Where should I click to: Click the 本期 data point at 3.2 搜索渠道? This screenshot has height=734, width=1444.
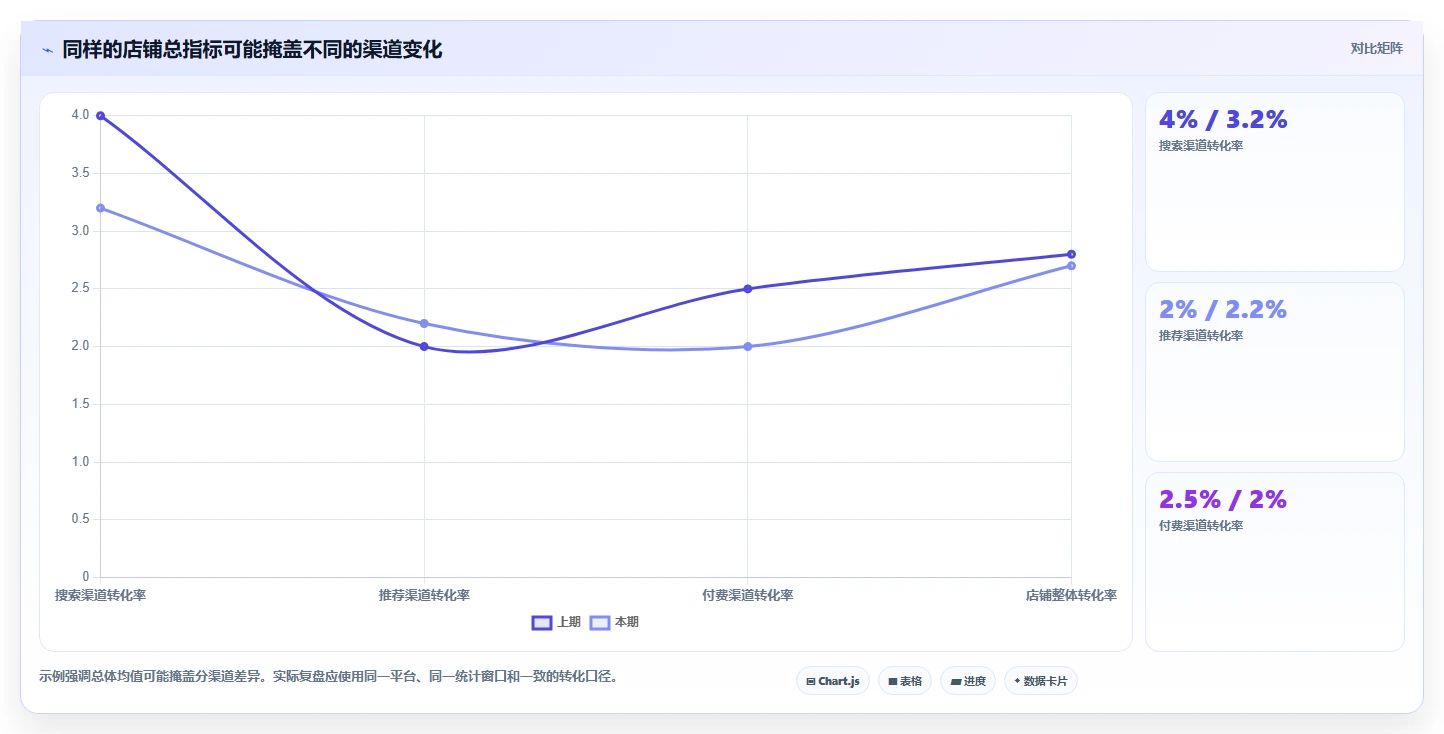pos(101,208)
